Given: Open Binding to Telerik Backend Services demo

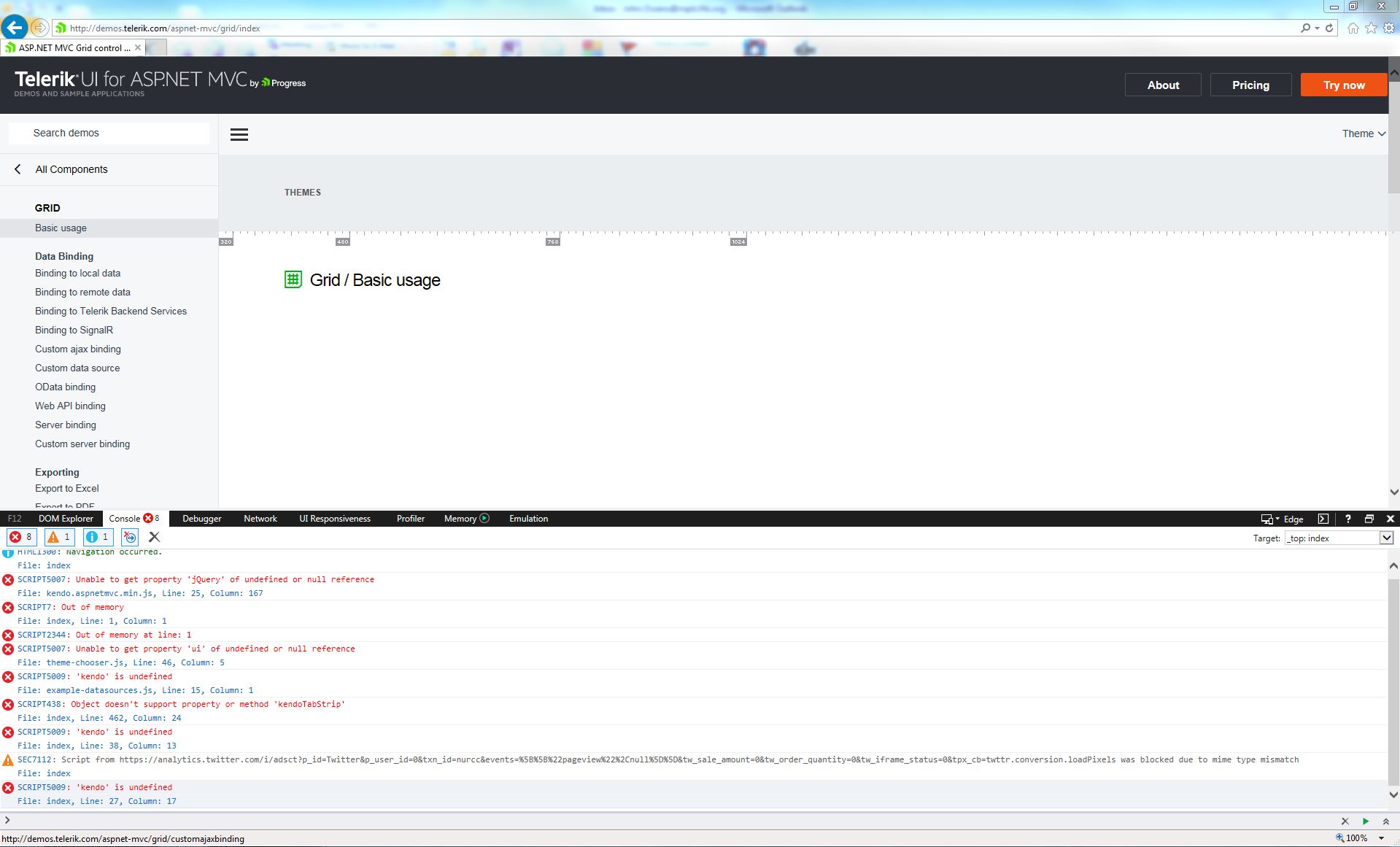Looking at the screenshot, I should pyautogui.click(x=111, y=311).
